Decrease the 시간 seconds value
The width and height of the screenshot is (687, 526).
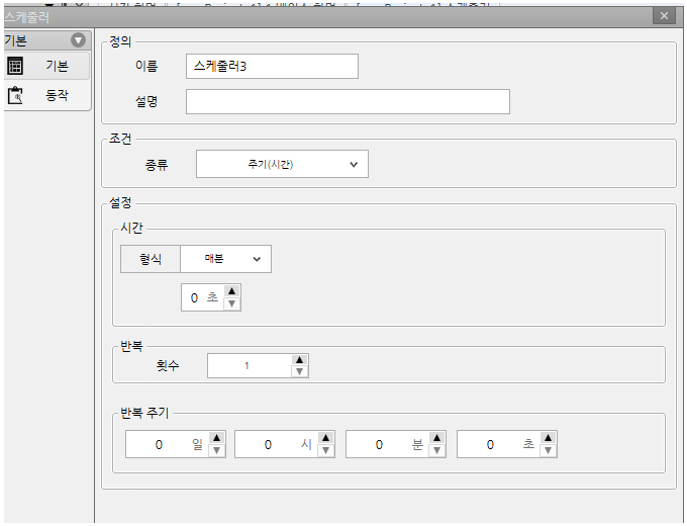pyautogui.click(x=232, y=304)
